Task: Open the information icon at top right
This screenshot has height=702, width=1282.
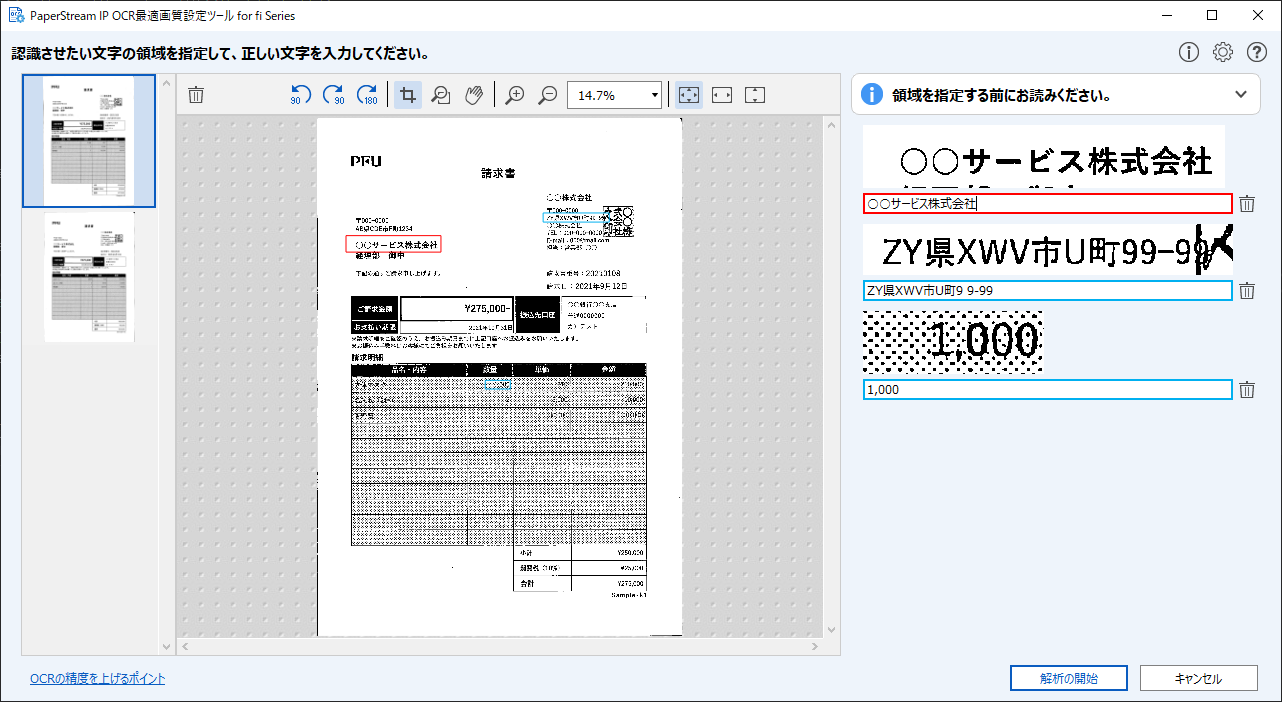Action: point(1189,52)
